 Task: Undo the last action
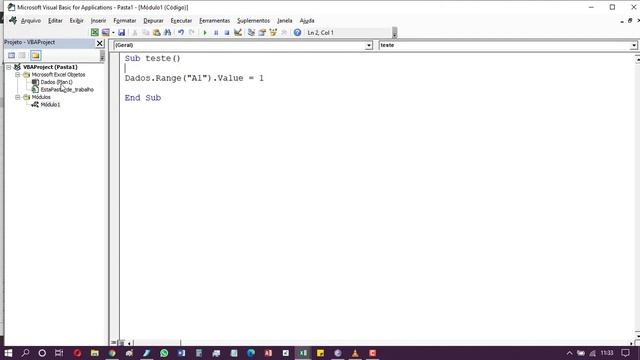181,32
